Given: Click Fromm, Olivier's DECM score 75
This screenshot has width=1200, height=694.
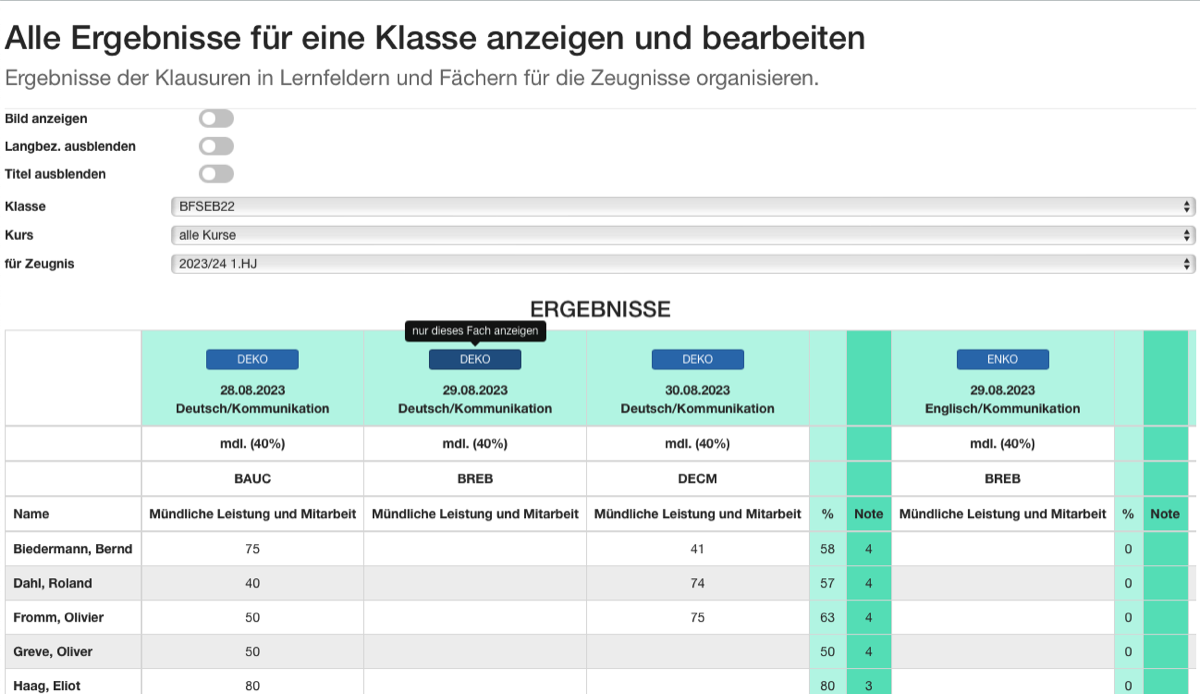Looking at the screenshot, I should click(698, 617).
